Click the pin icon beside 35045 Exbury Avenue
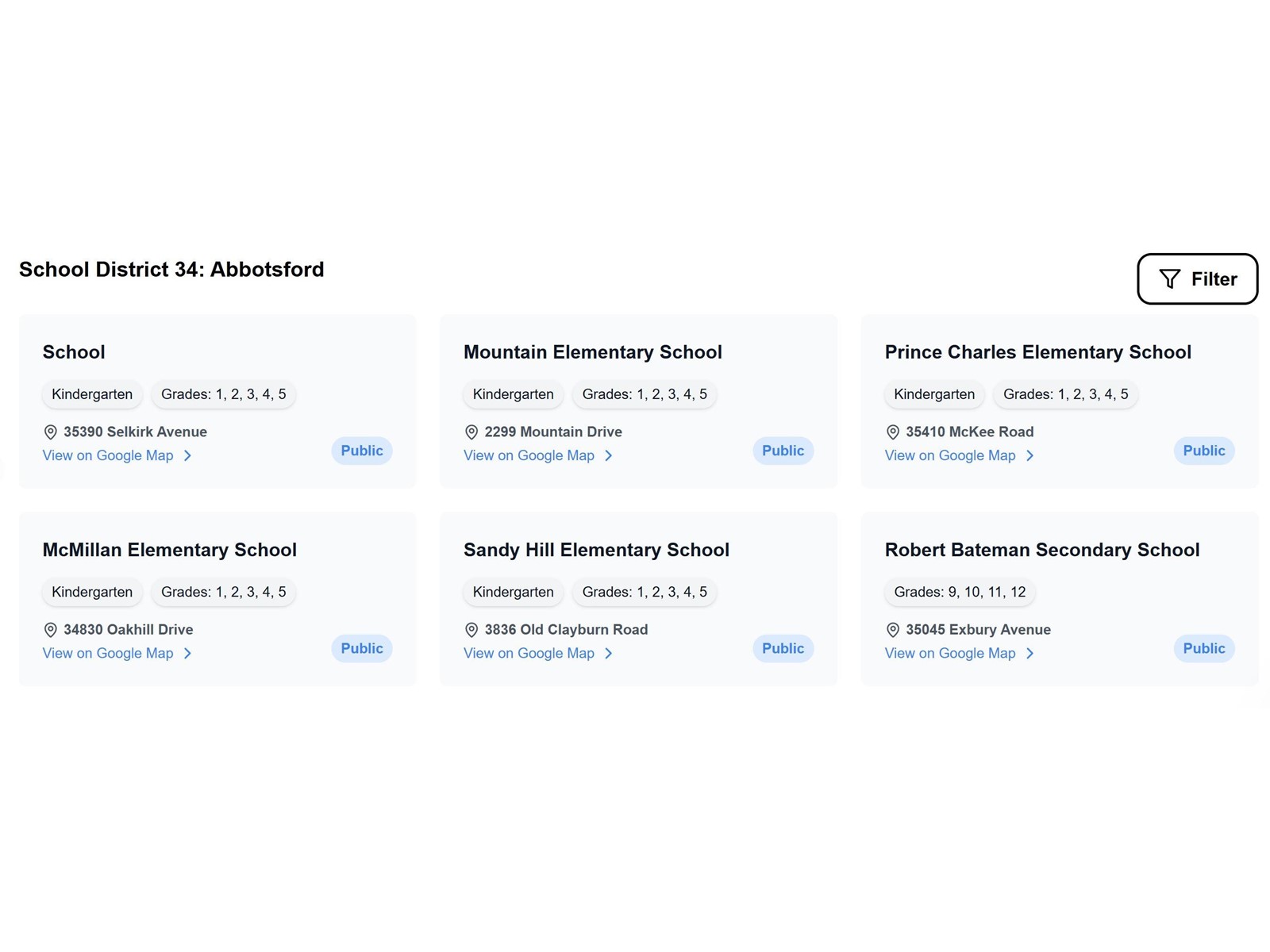This screenshot has height=952, width=1270. pyautogui.click(x=892, y=630)
